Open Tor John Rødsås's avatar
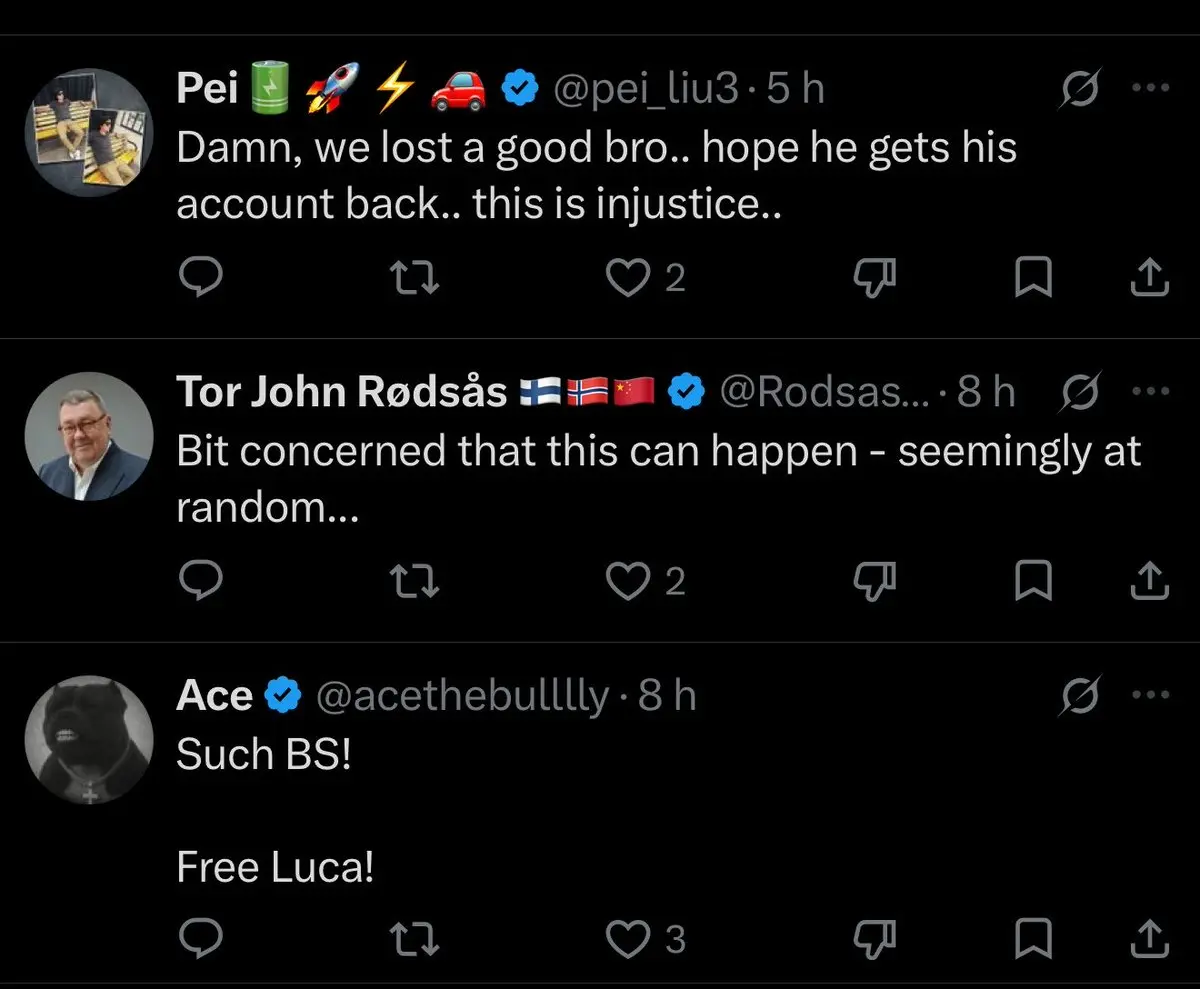 [88, 436]
